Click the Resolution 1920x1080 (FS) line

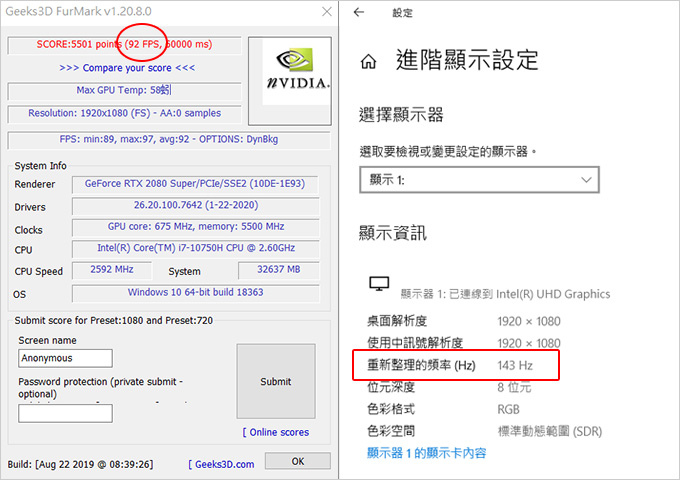124,113
